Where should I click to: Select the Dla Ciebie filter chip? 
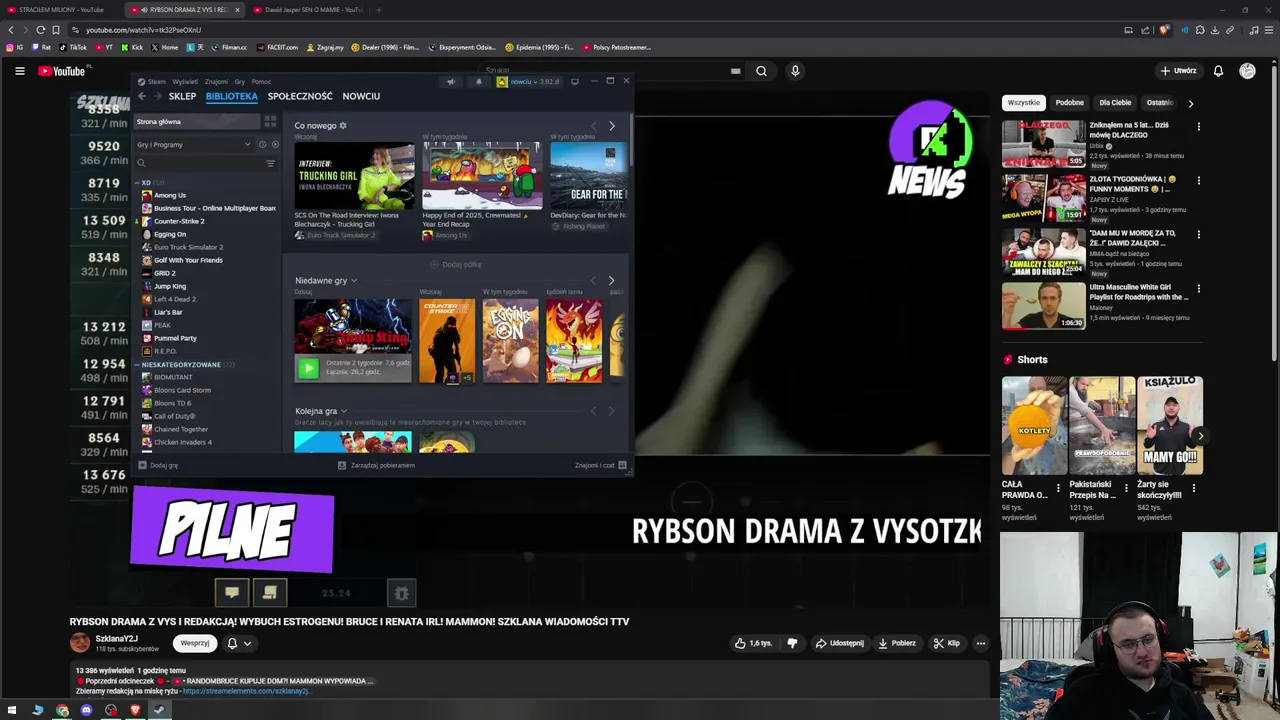pos(1115,103)
